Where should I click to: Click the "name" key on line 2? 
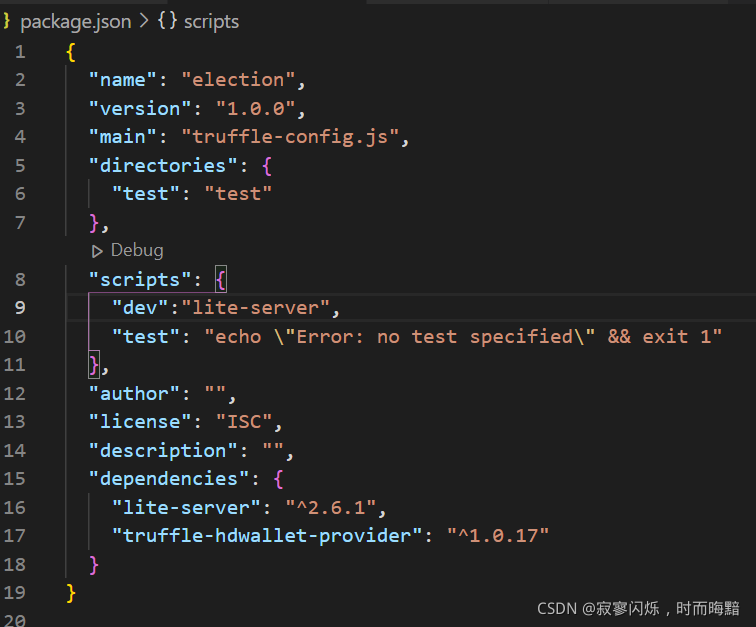(x=122, y=80)
